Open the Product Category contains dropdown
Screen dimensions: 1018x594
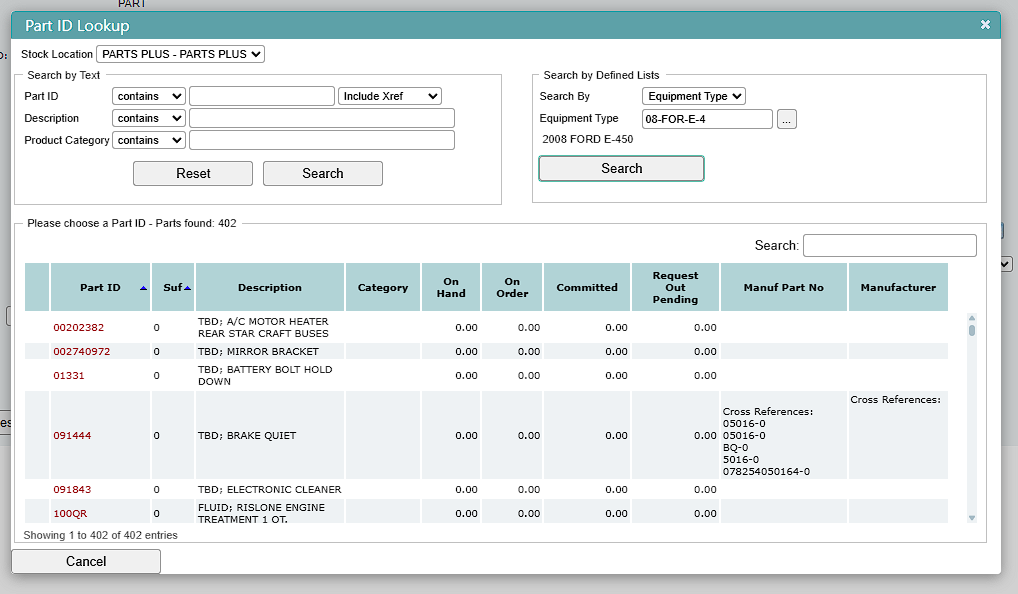coord(149,140)
